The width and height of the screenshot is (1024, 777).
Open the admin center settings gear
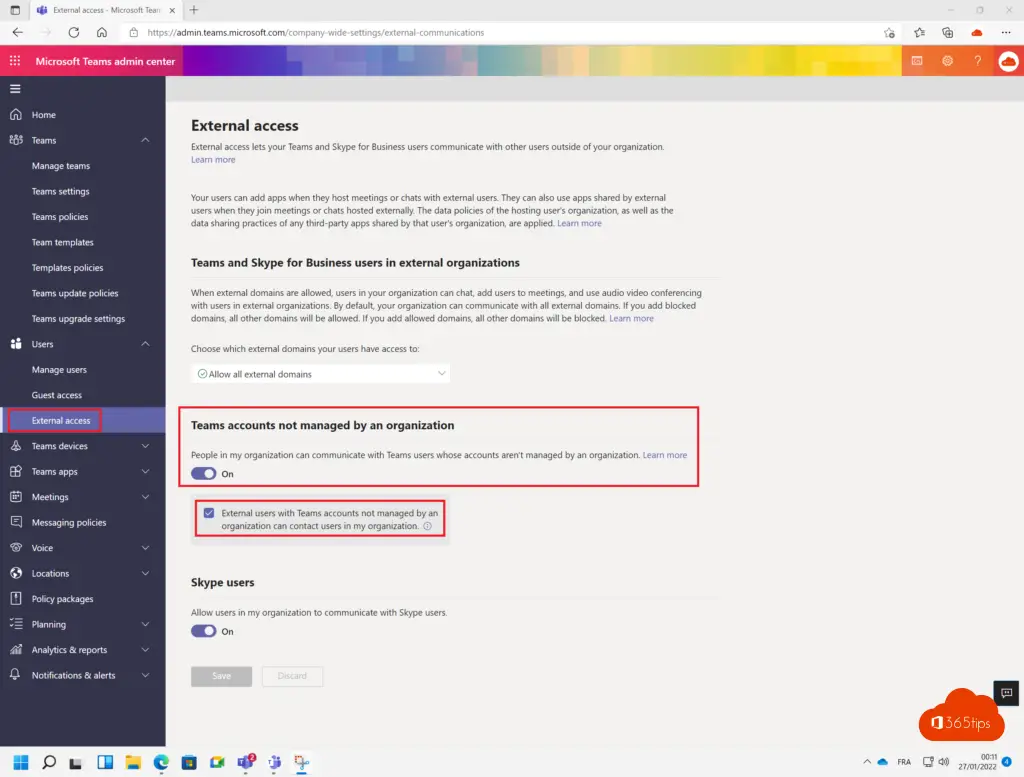(x=948, y=61)
